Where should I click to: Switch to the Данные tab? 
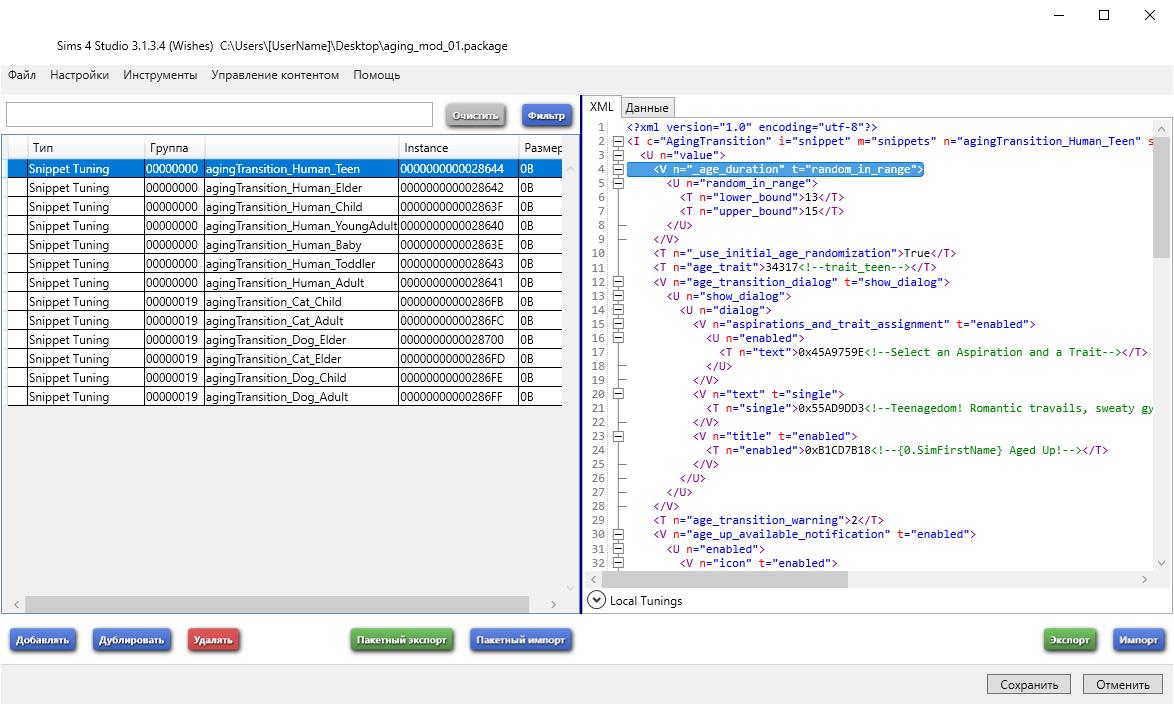[x=647, y=108]
